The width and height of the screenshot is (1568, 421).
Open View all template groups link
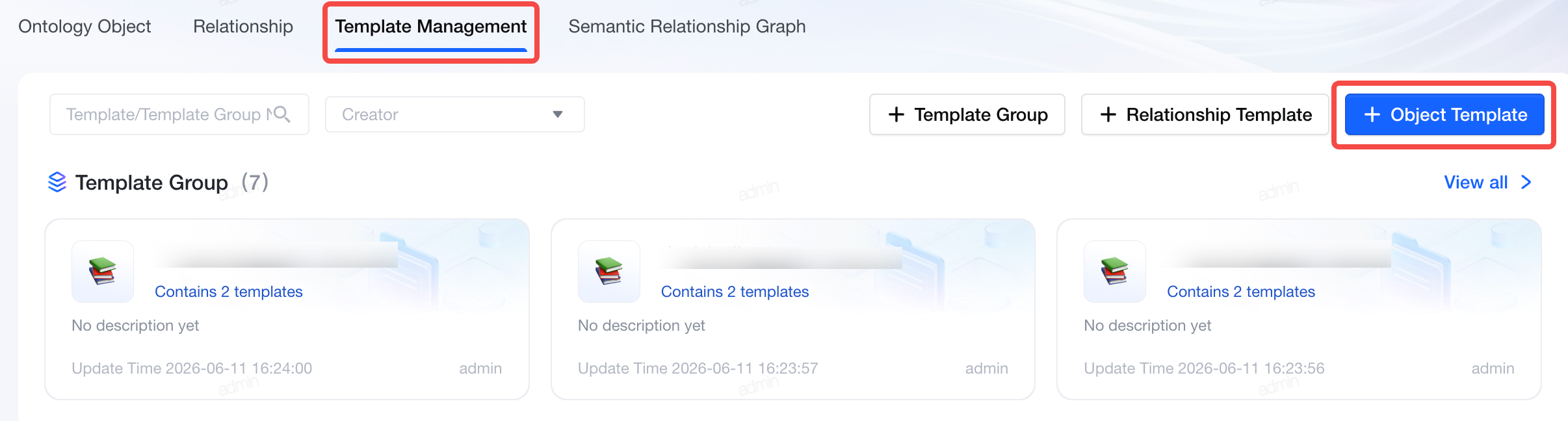1476,183
